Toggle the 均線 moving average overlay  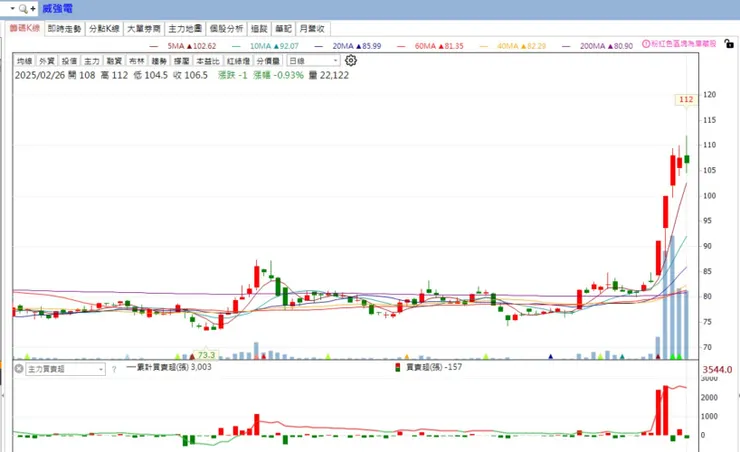click(x=25, y=61)
